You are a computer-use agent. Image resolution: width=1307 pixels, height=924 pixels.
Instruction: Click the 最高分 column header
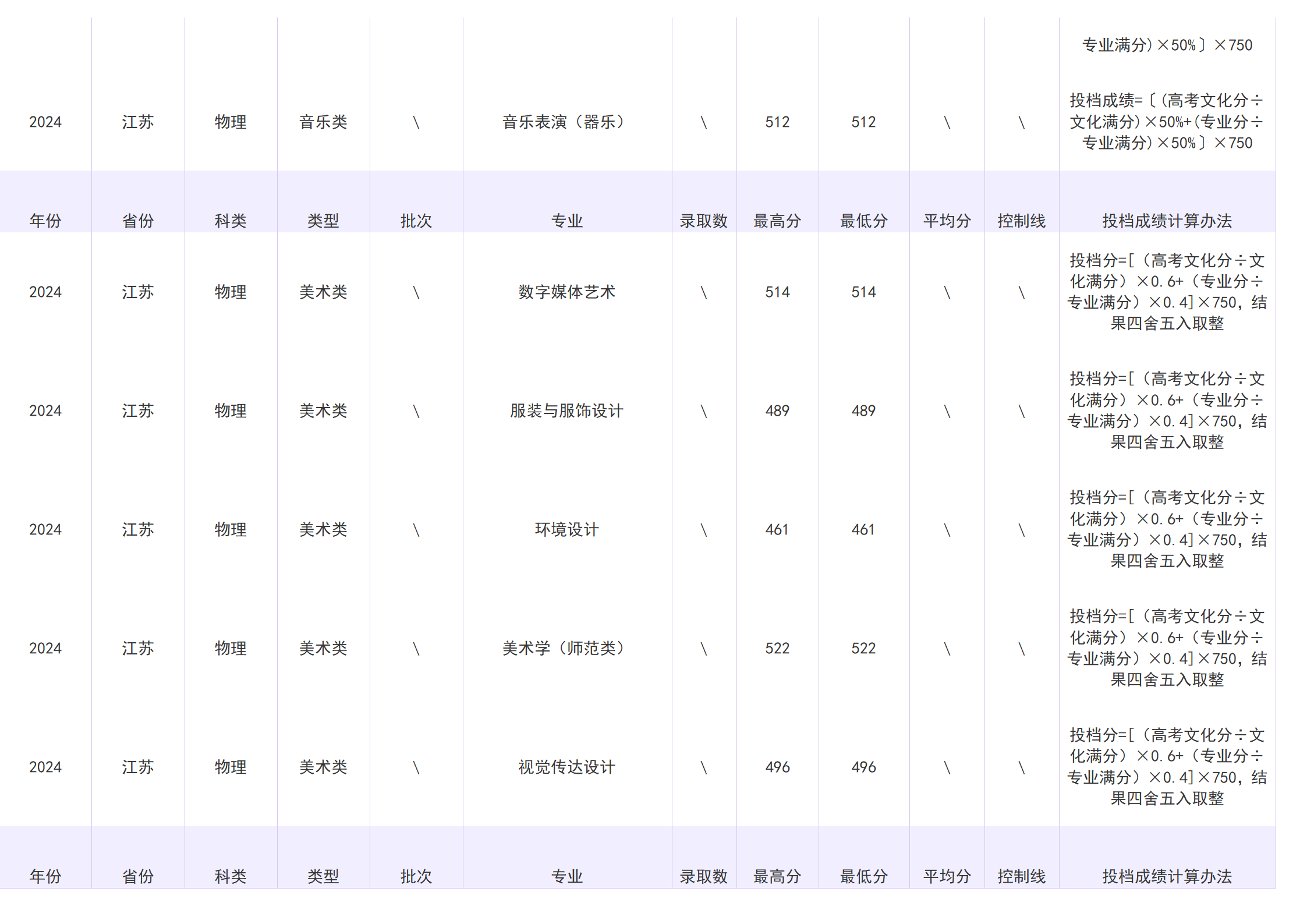[x=778, y=221]
